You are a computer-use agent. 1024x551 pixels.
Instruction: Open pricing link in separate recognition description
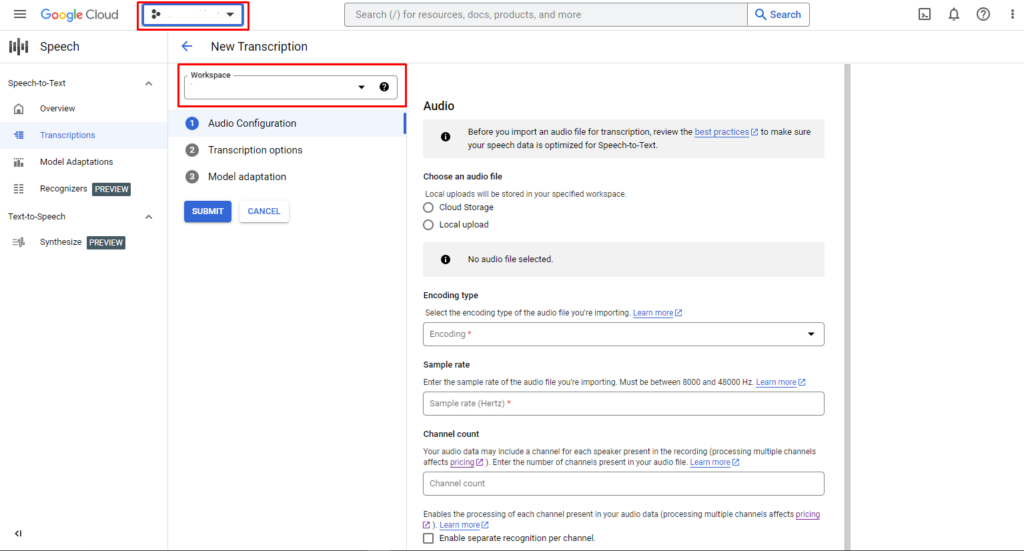pyautogui.click(x=807, y=514)
